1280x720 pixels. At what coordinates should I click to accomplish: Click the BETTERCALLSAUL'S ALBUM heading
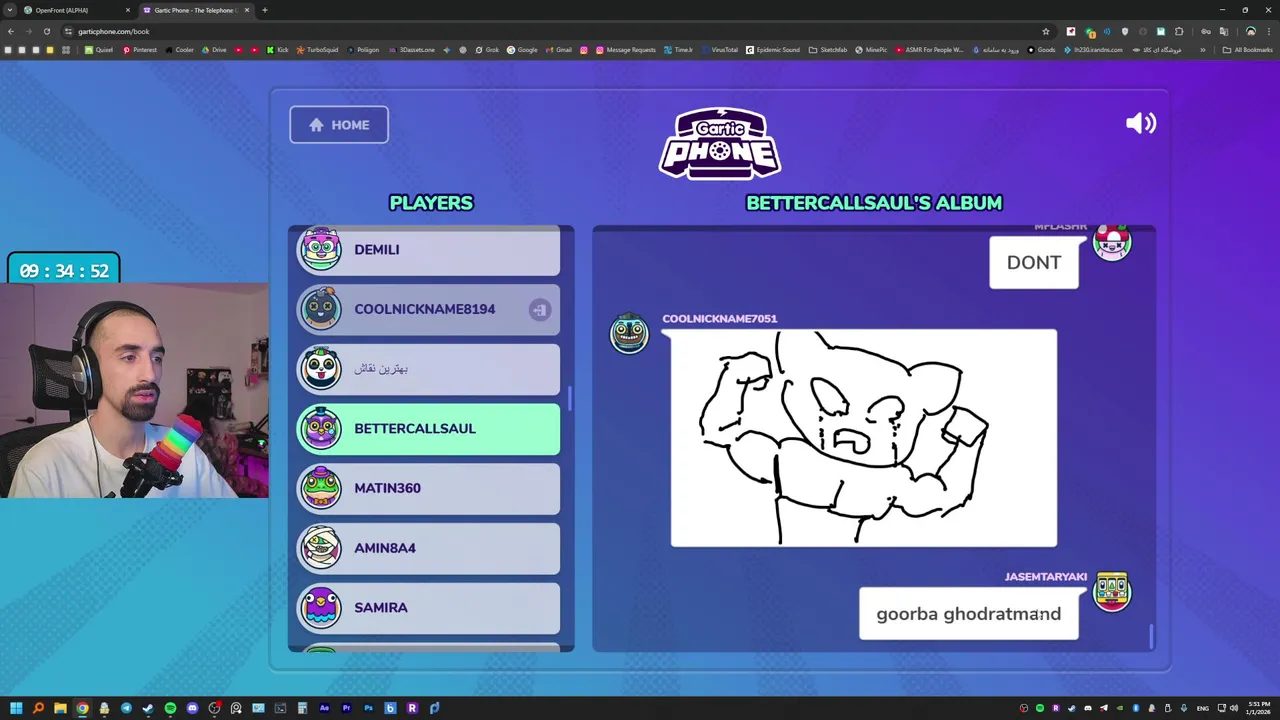(874, 203)
